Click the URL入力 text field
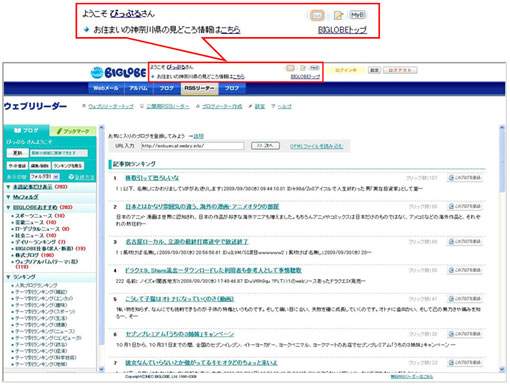Screen dimensions: 510x385 pyautogui.click(x=192, y=146)
